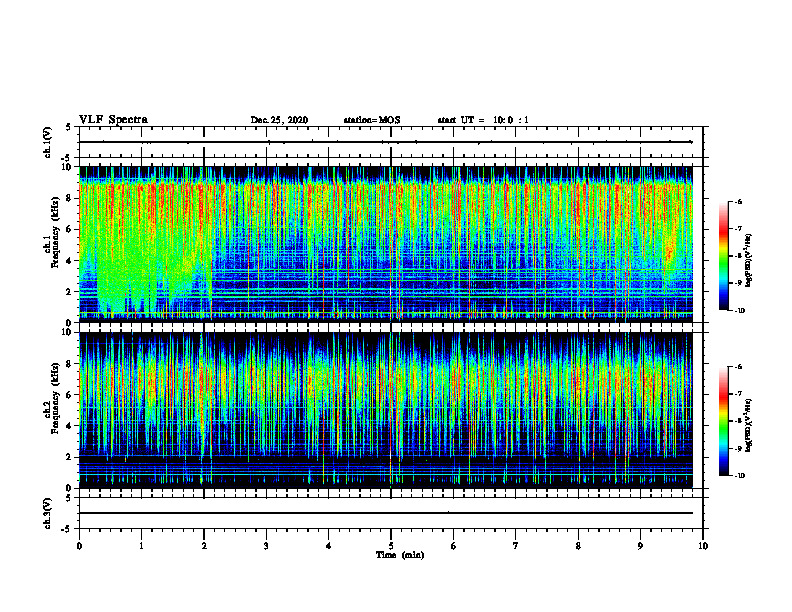Click the "ch.3(V)" axis label
792x612 pixels.
point(48,513)
